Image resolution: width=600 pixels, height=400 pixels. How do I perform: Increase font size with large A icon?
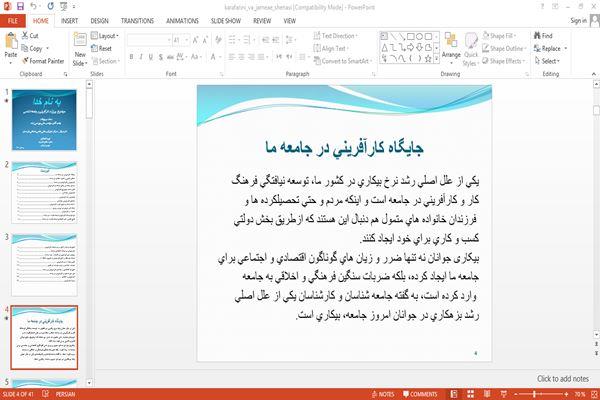(196, 40)
